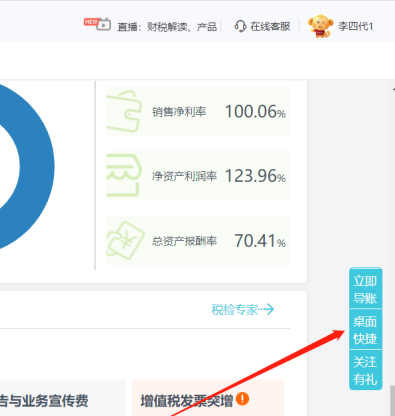This screenshot has height=416, width=395.
Task: Open 在线客服 support chat
Action: point(270,26)
